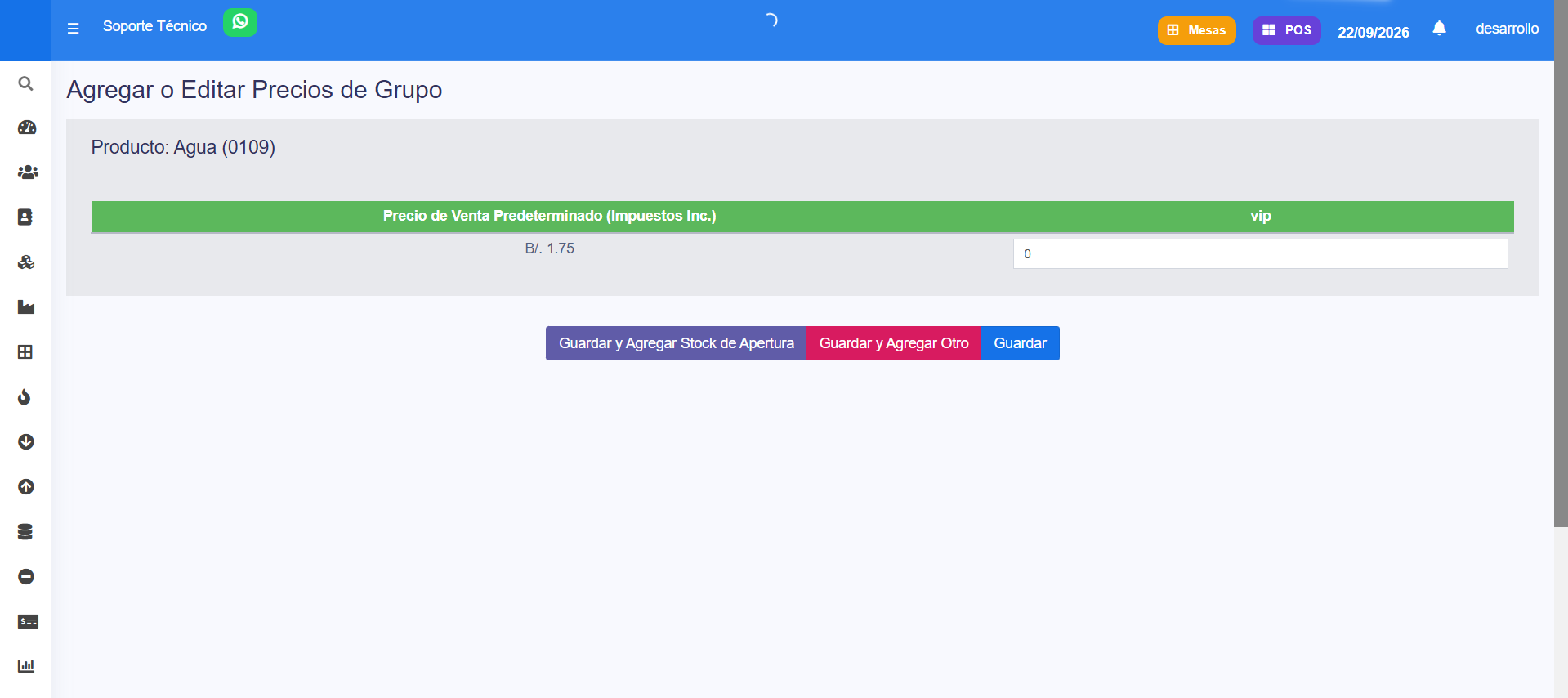Screen dimensions: 1568x698
Task: Click the page vertical scrollbar
Action: click(x=1561, y=263)
